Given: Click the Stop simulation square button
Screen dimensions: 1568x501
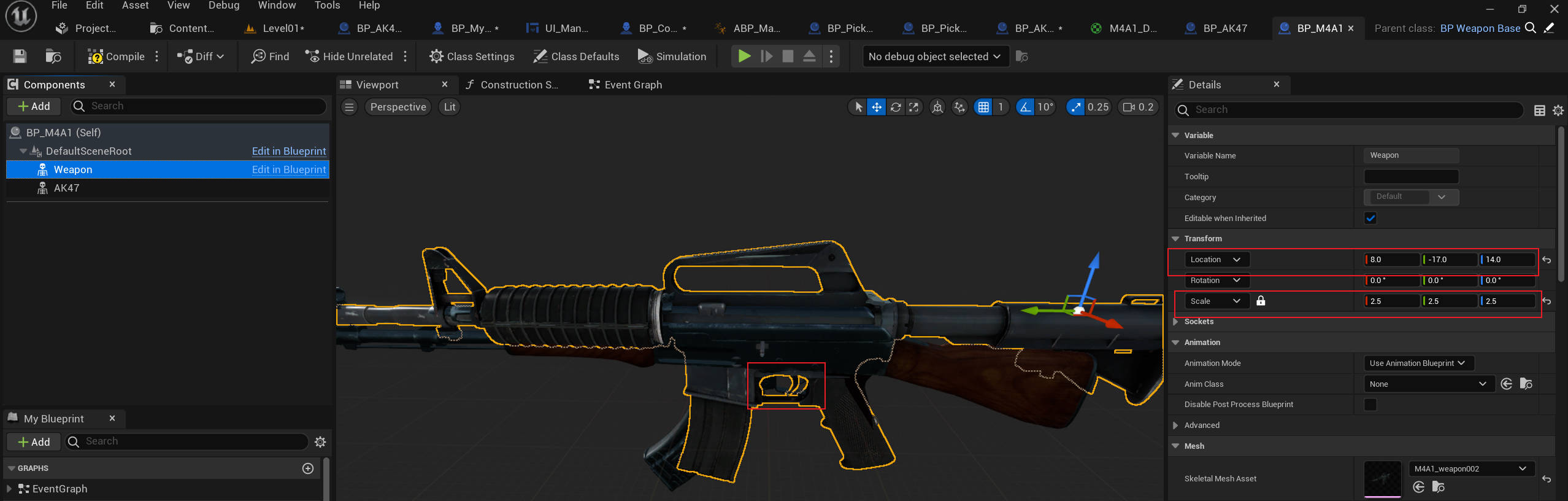Looking at the screenshot, I should tap(788, 56).
